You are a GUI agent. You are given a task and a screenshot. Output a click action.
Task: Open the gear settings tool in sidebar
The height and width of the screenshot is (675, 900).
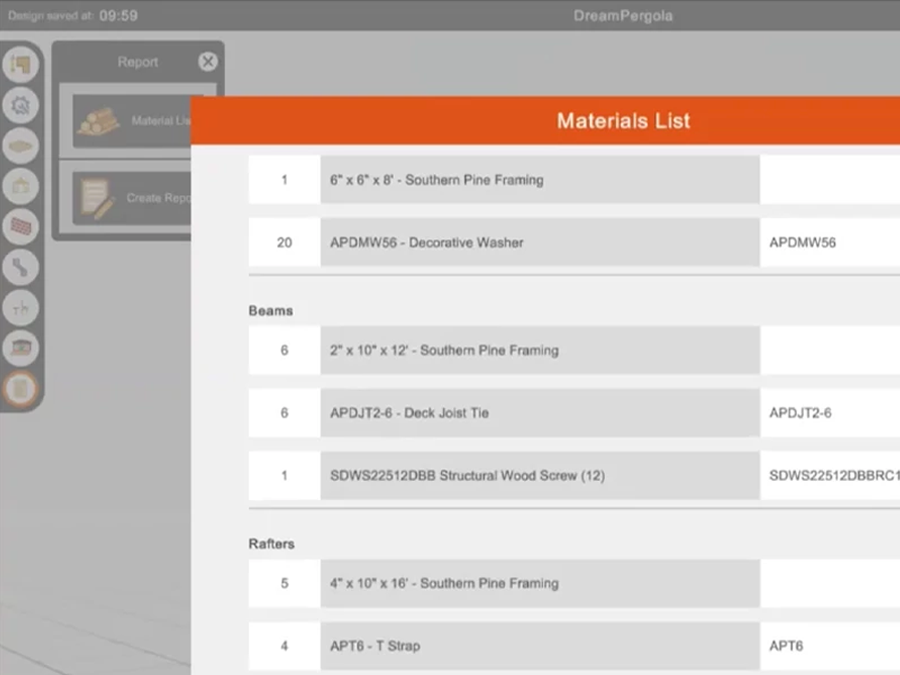21,105
